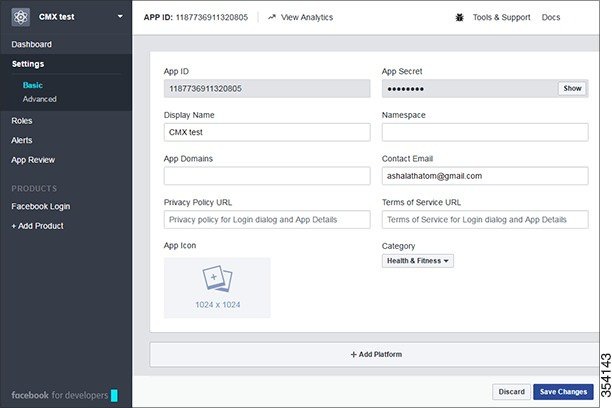
Task: Open Docs menu
Action: pyautogui.click(x=551, y=17)
